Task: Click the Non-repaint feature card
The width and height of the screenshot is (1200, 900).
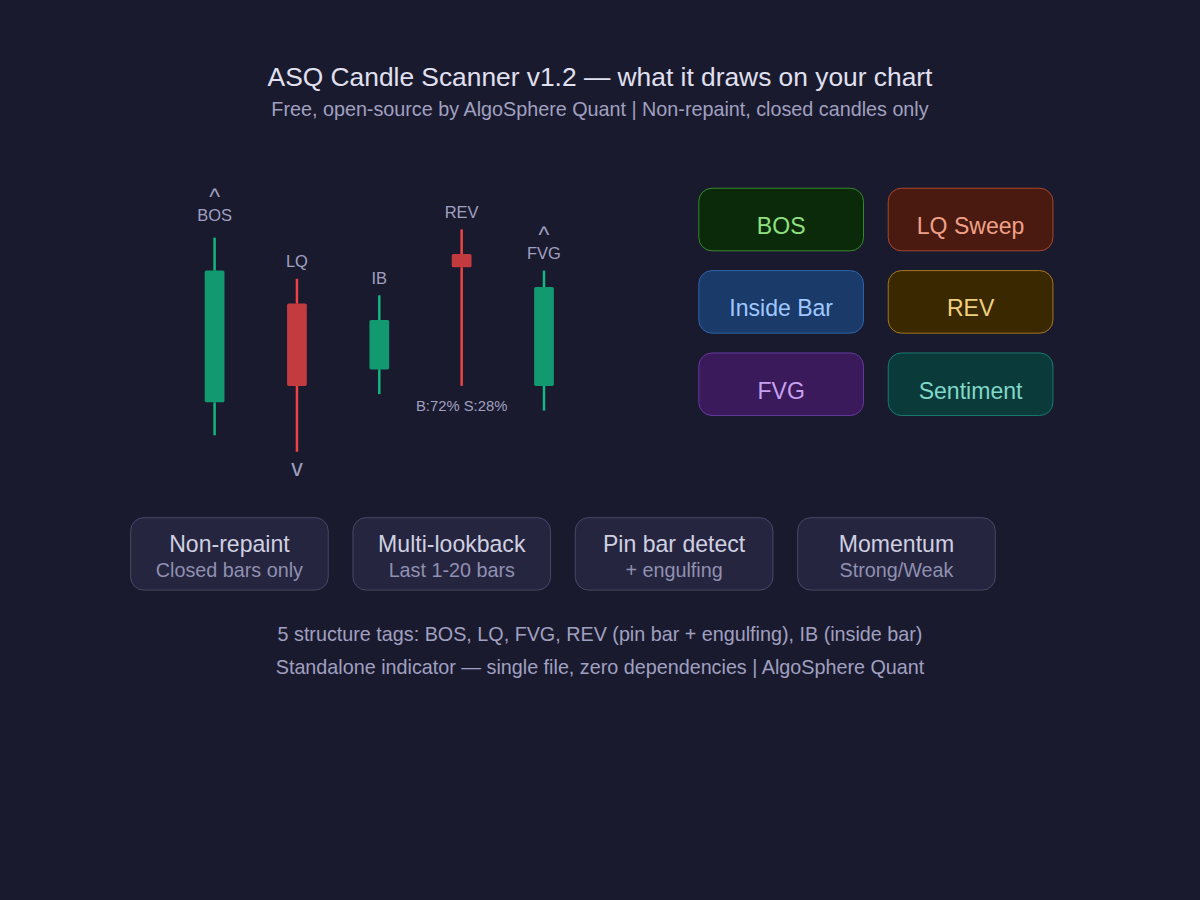Action: point(229,554)
